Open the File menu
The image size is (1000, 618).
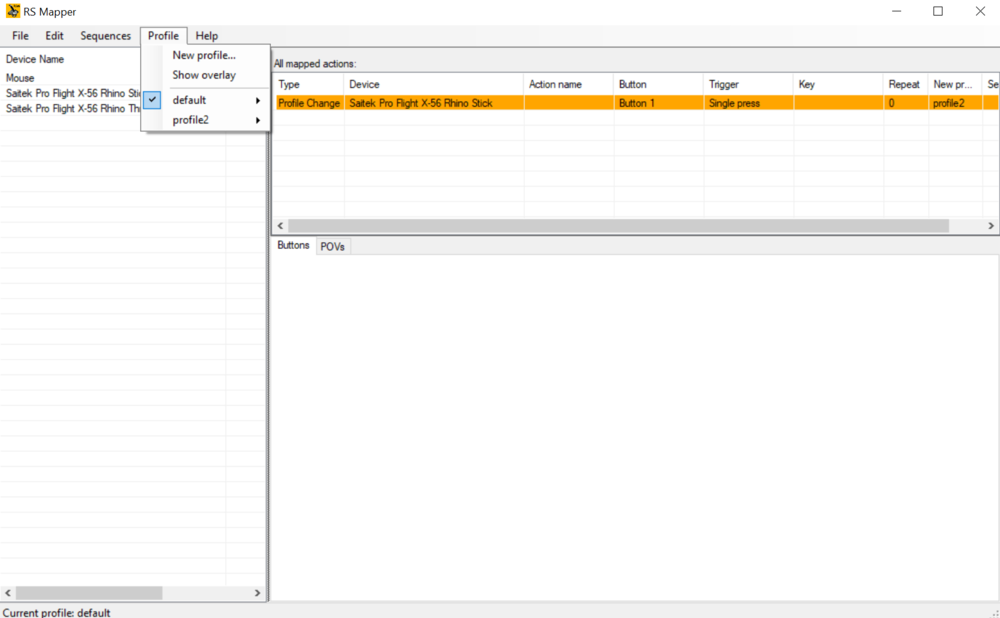tap(20, 36)
